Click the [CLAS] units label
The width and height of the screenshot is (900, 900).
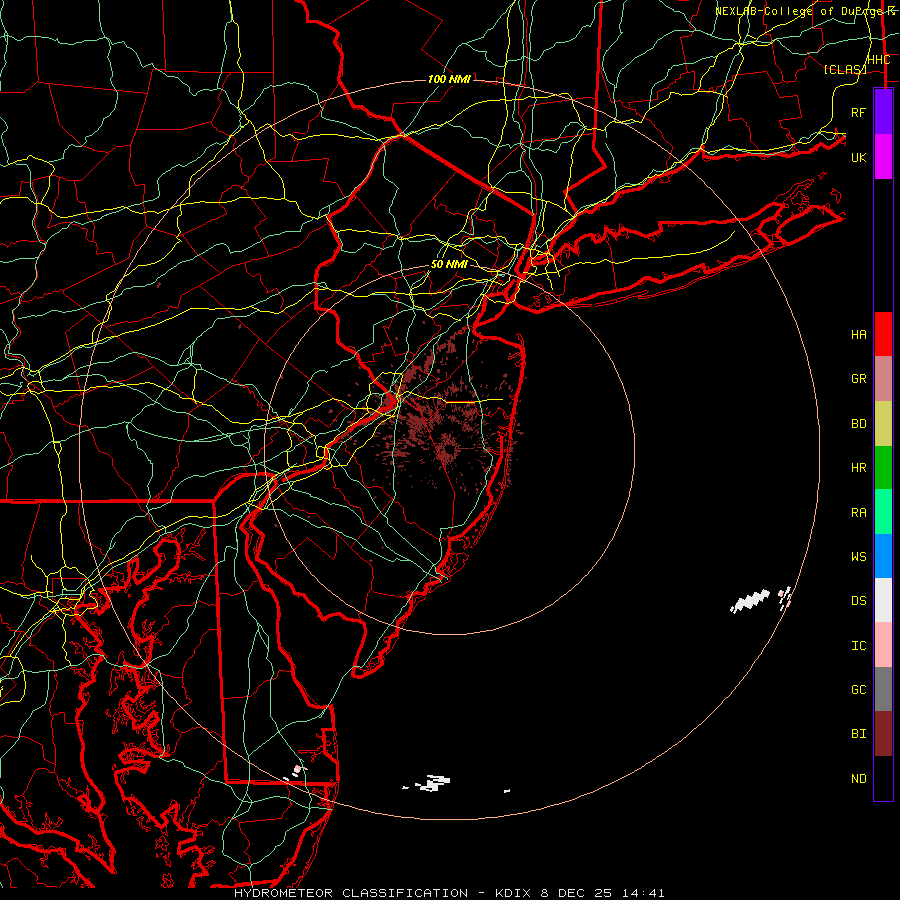point(844,69)
